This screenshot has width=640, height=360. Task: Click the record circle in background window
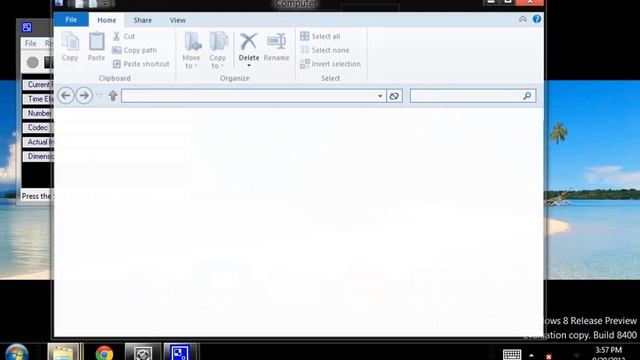click(x=33, y=62)
